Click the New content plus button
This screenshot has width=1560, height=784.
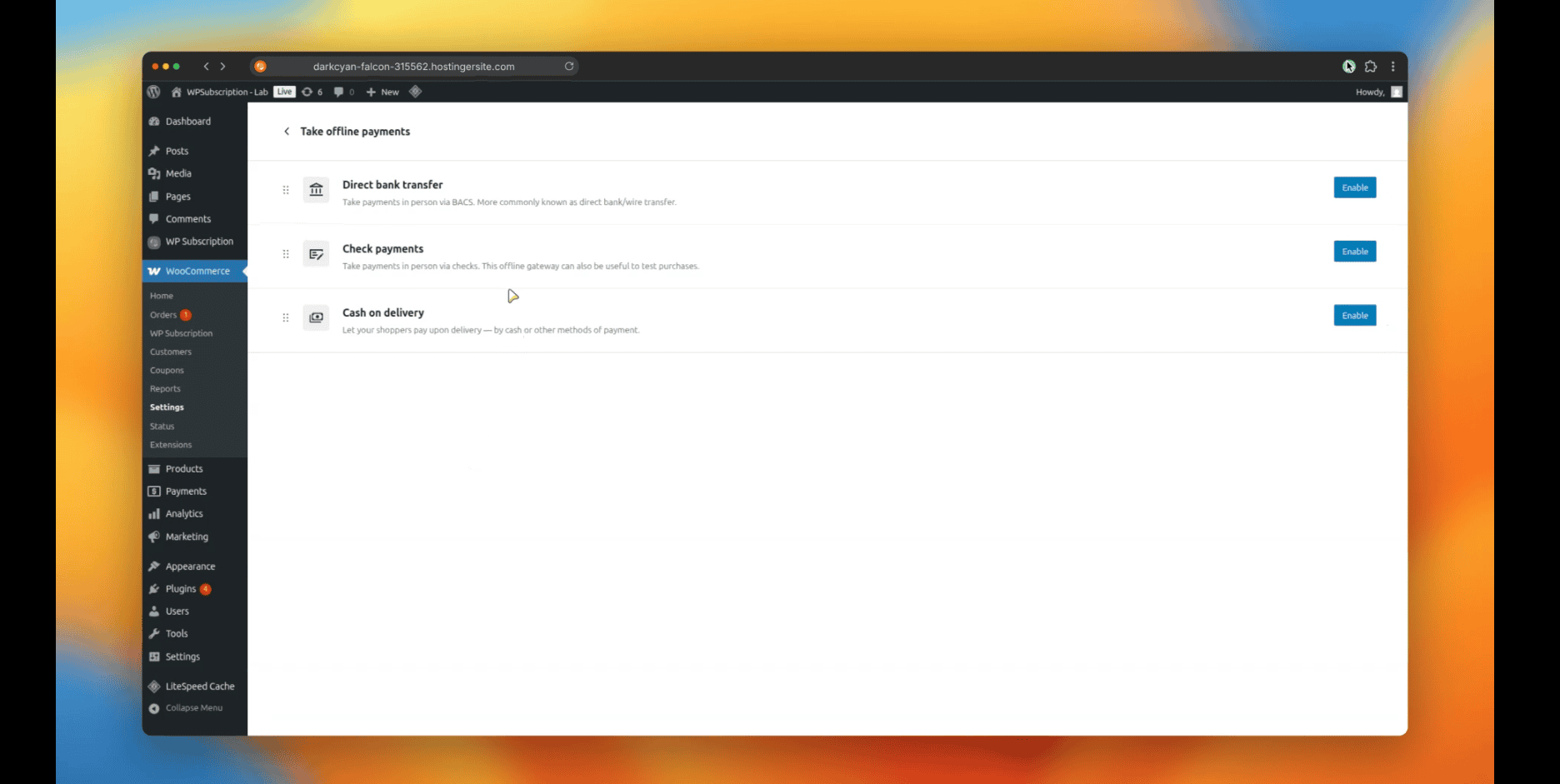382,92
